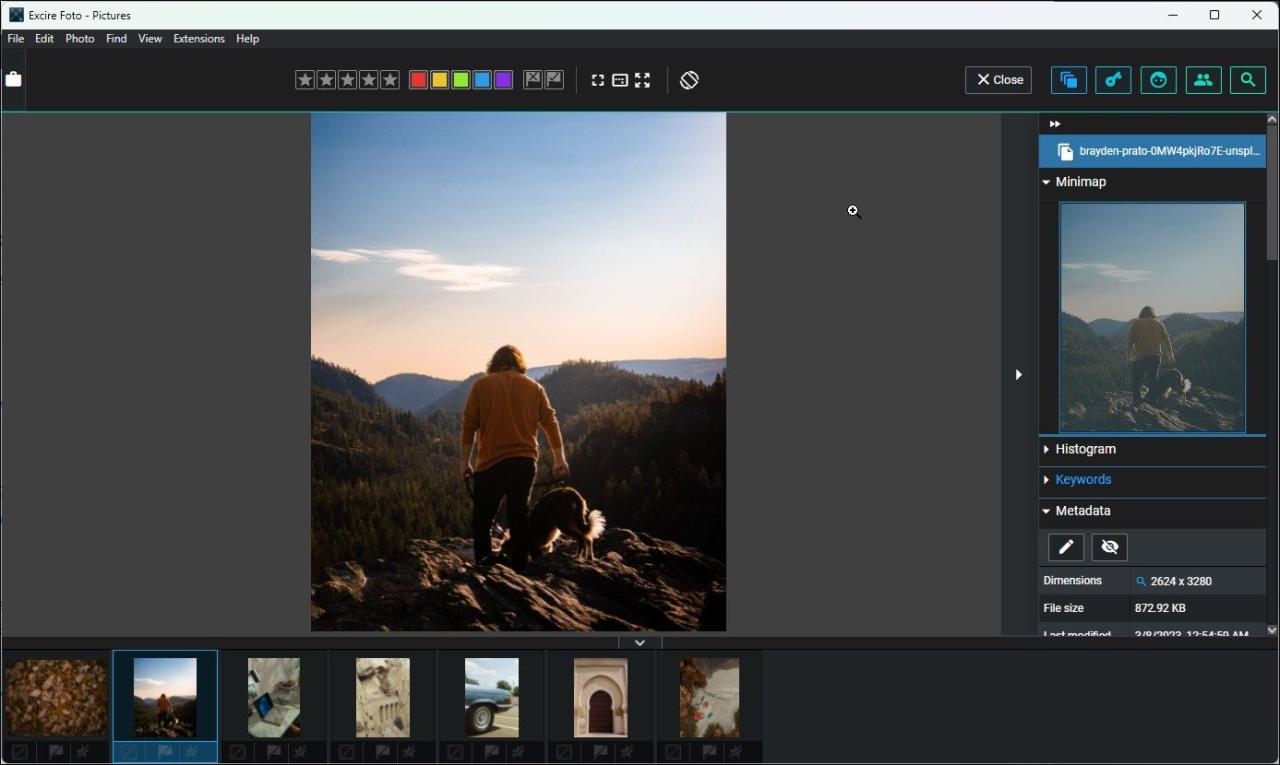This screenshot has height=765, width=1280.
Task: Click the star icon under the car thumbnail
Action: pyautogui.click(x=518, y=752)
